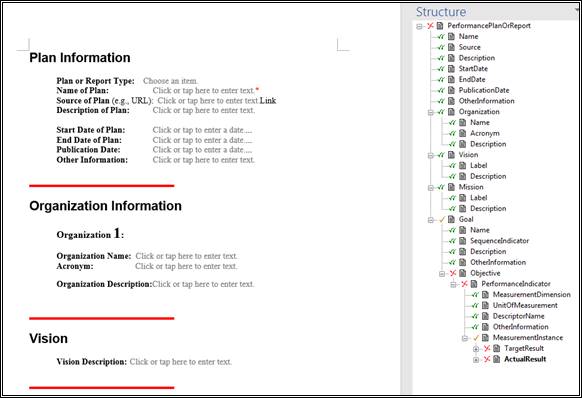Click the Acronym text field in document

coord(186,266)
